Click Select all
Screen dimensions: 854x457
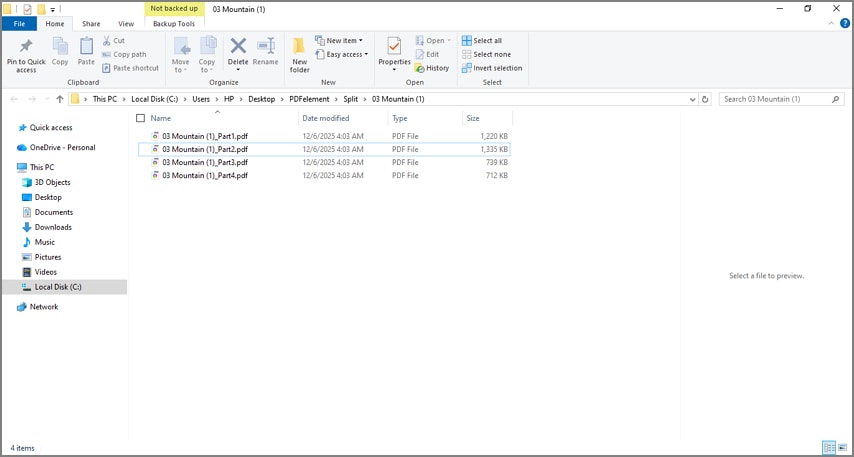482,40
